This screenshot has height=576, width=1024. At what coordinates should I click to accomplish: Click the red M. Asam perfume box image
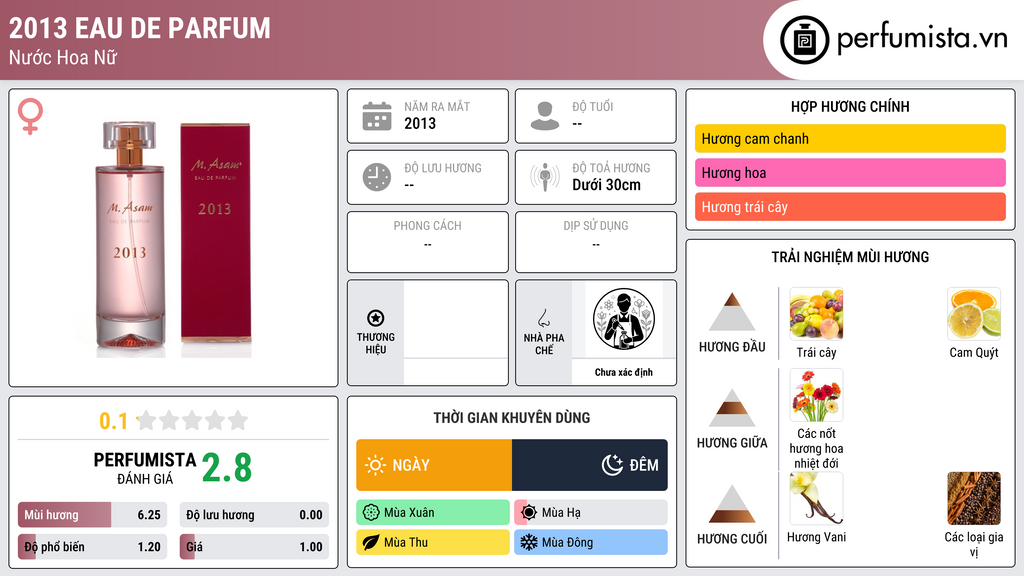(x=216, y=233)
